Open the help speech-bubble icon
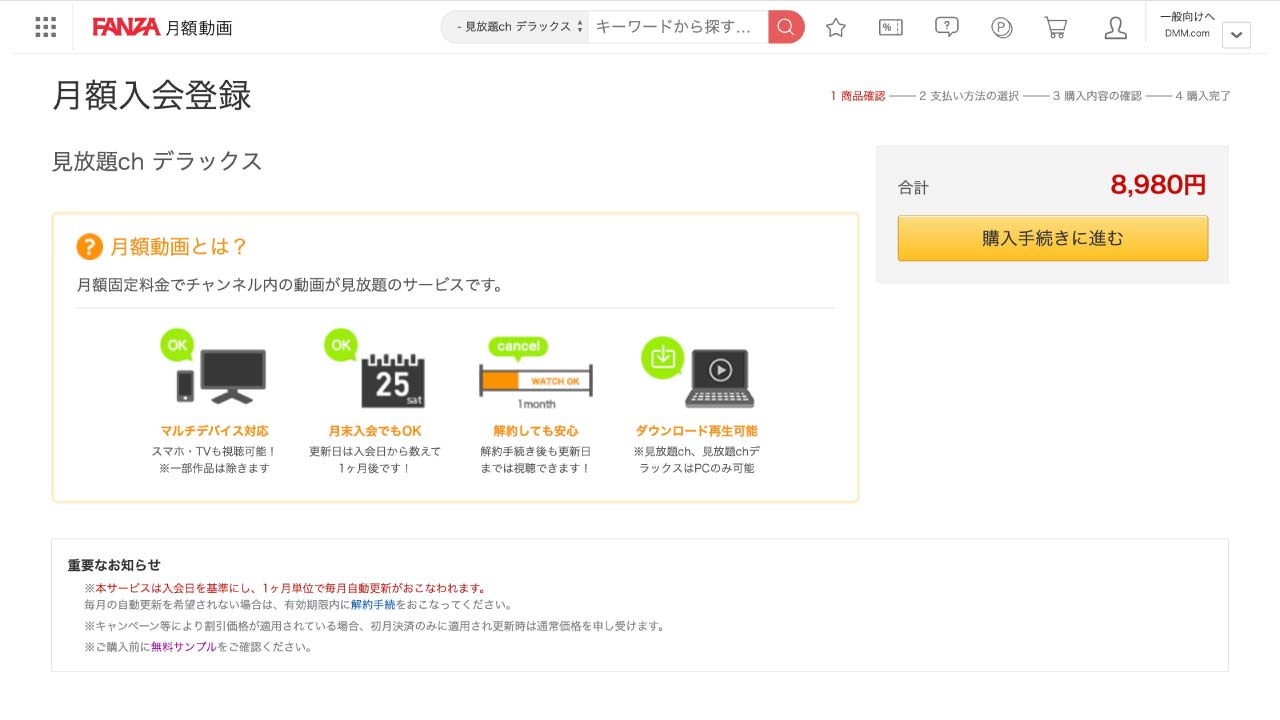This screenshot has height=720, width=1280. (x=946, y=27)
